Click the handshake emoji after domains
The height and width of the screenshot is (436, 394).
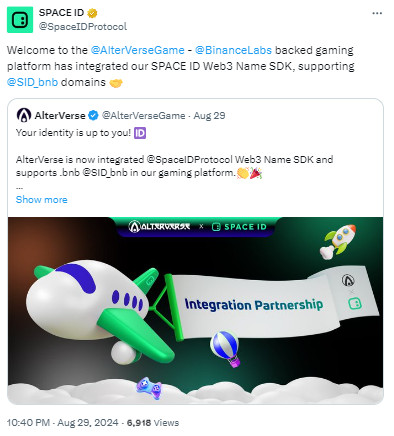[x=116, y=83]
